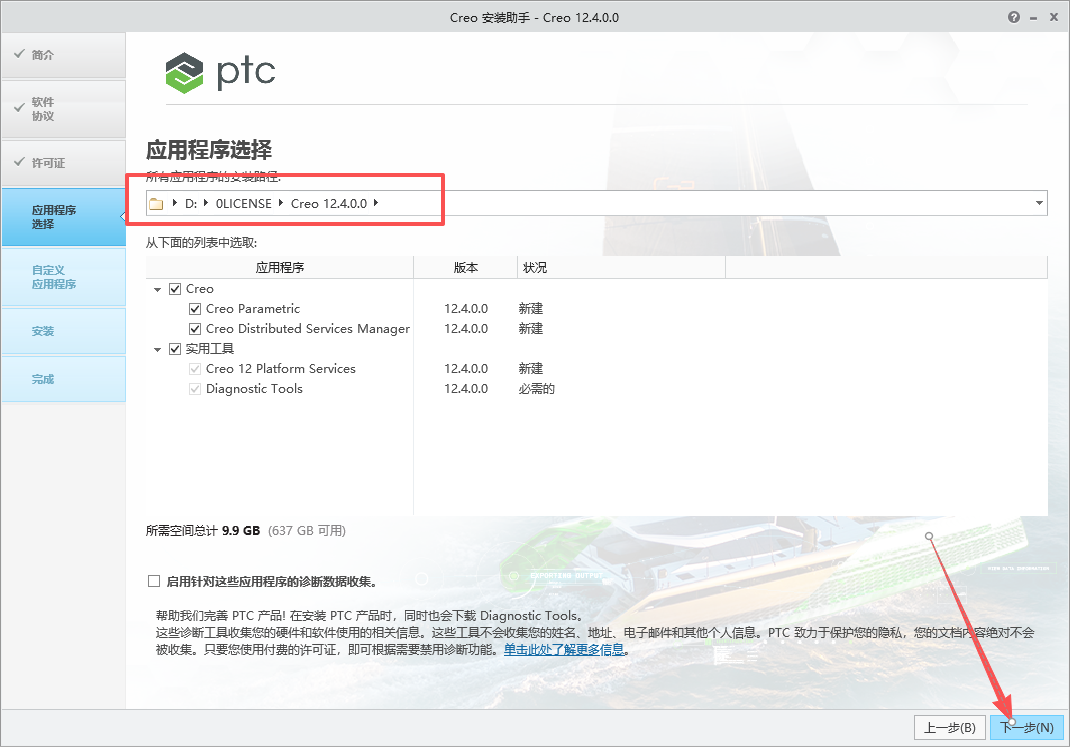Click the 下一步(N) button
This screenshot has width=1070, height=747.
click(x=1025, y=727)
